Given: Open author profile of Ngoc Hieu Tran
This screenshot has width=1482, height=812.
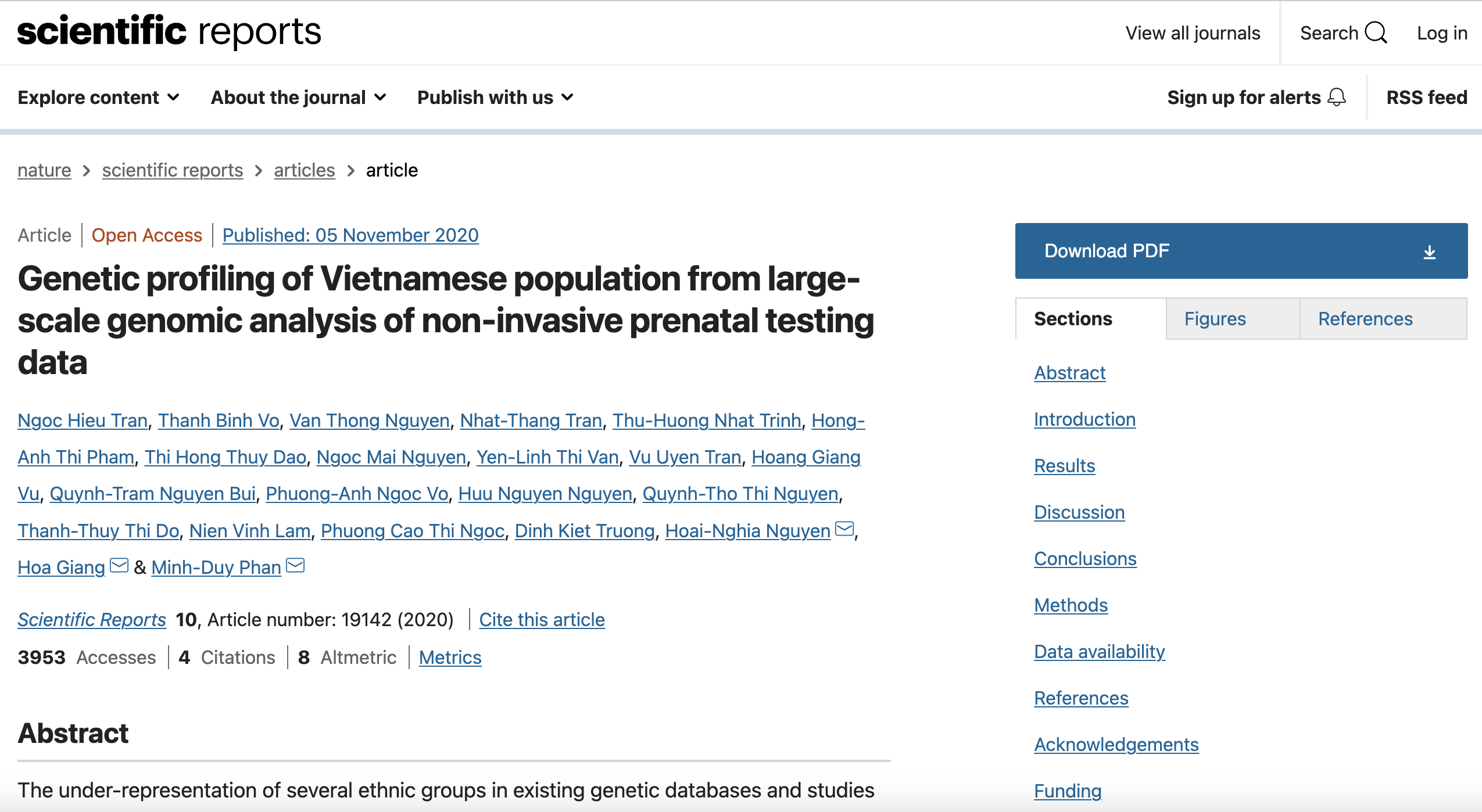Looking at the screenshot, I should tap(82, 420).
